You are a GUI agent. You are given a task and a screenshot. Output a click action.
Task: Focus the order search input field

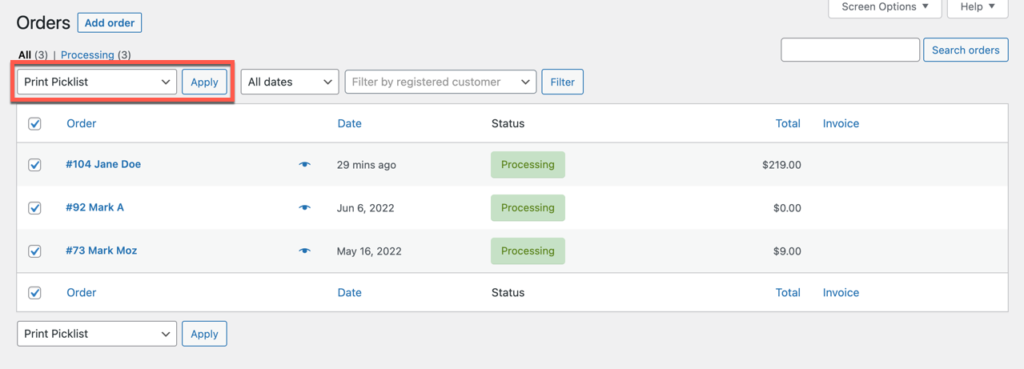pyautogui.click(x=850, y=50)
